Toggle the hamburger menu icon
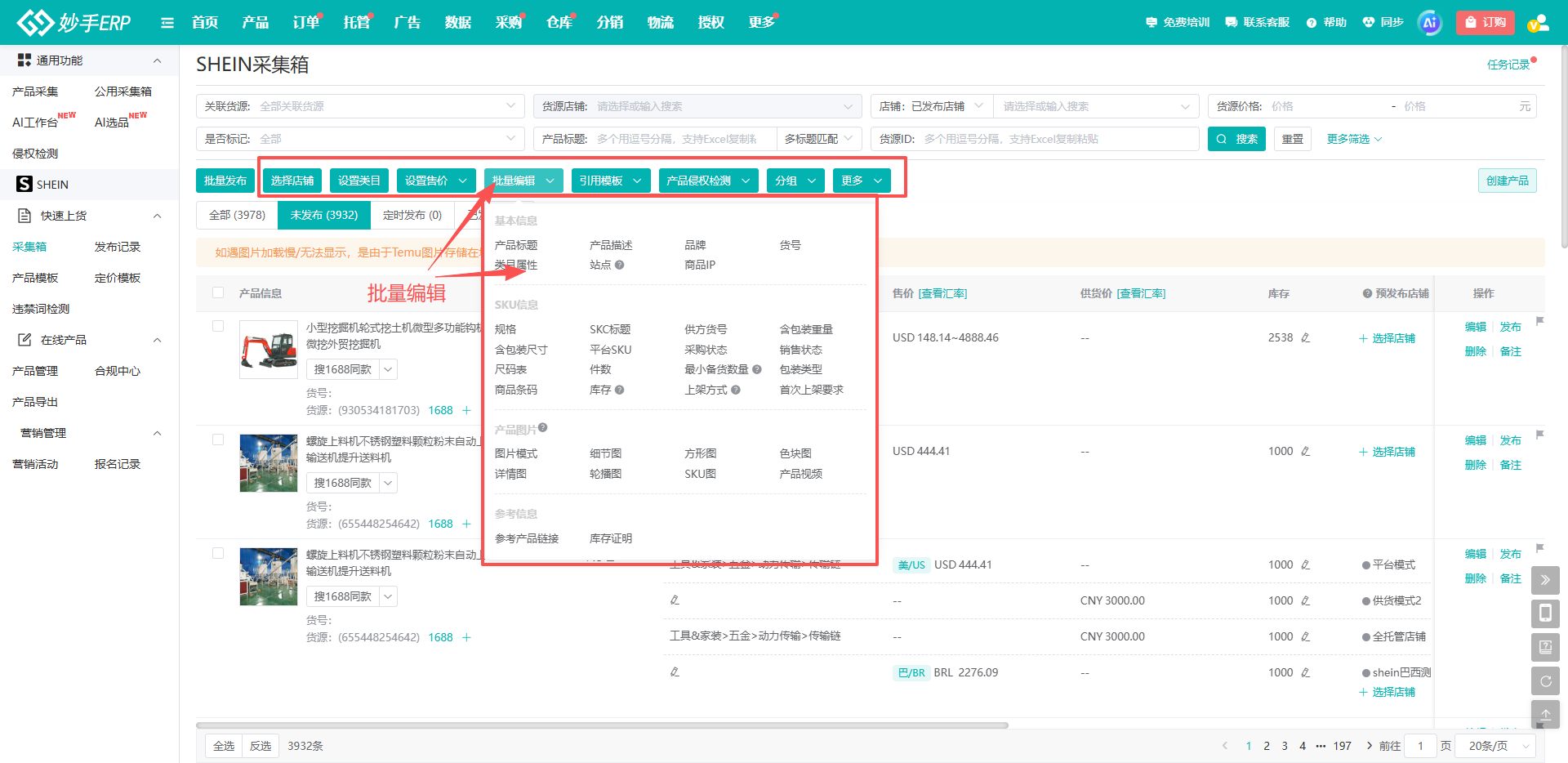The width and height of the screenshot is (1568, 763). click(167, 23)
